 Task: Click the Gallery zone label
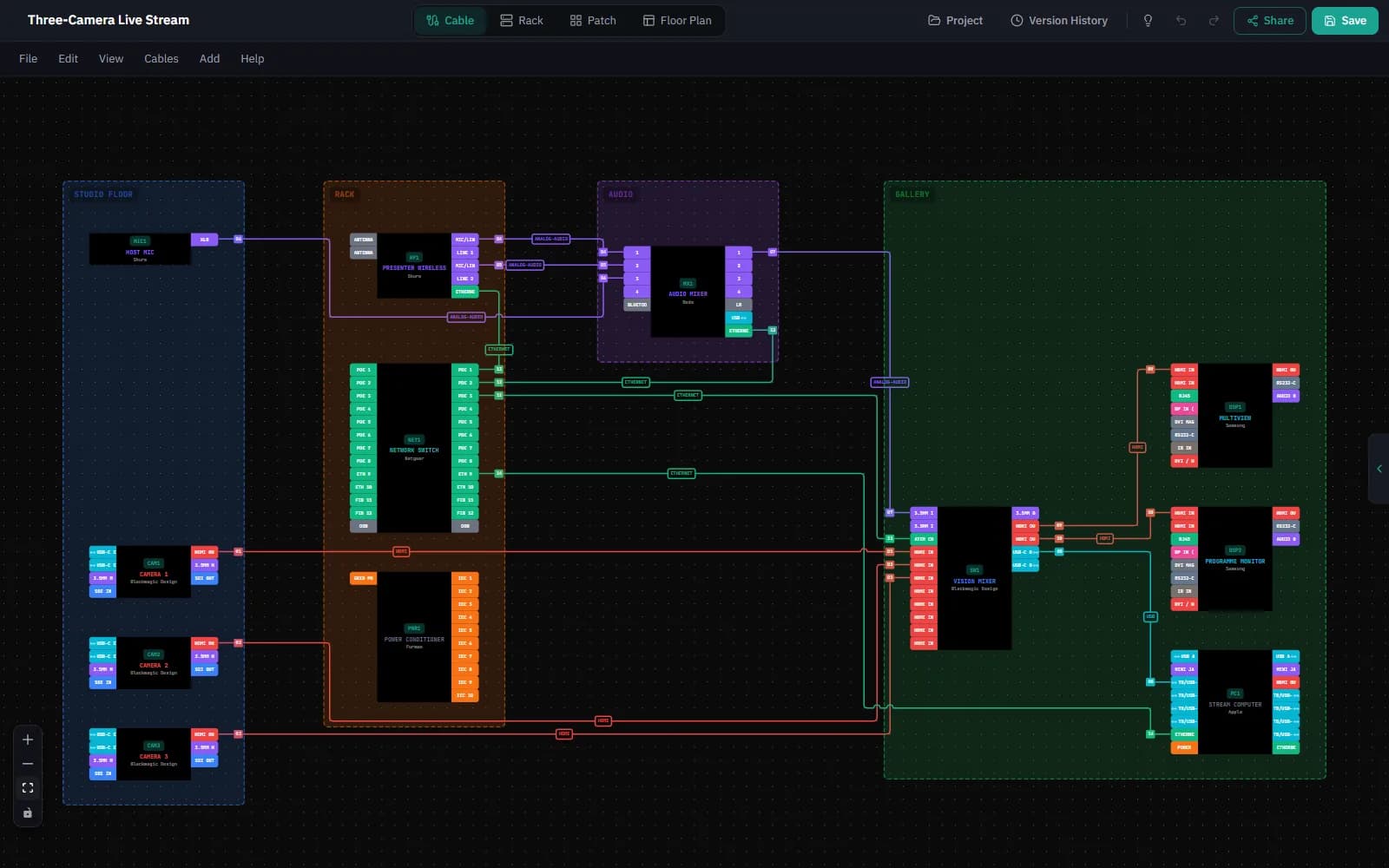pyautogui.click(x=912, y=194)
